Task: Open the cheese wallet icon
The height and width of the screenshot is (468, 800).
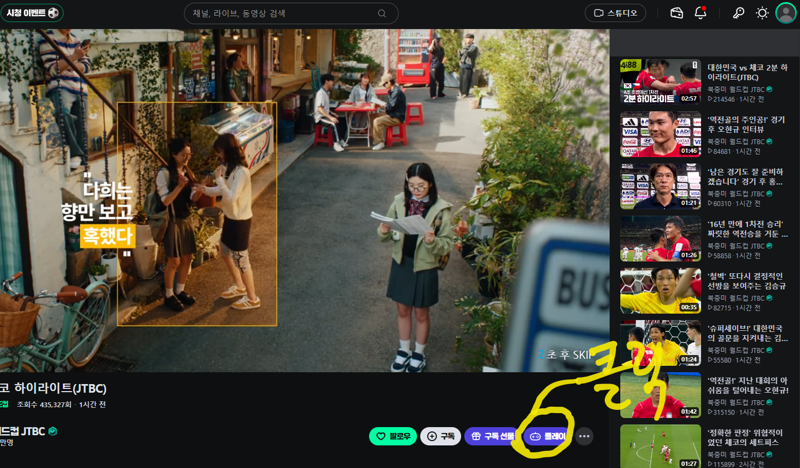Action: (x=677, y=13)
